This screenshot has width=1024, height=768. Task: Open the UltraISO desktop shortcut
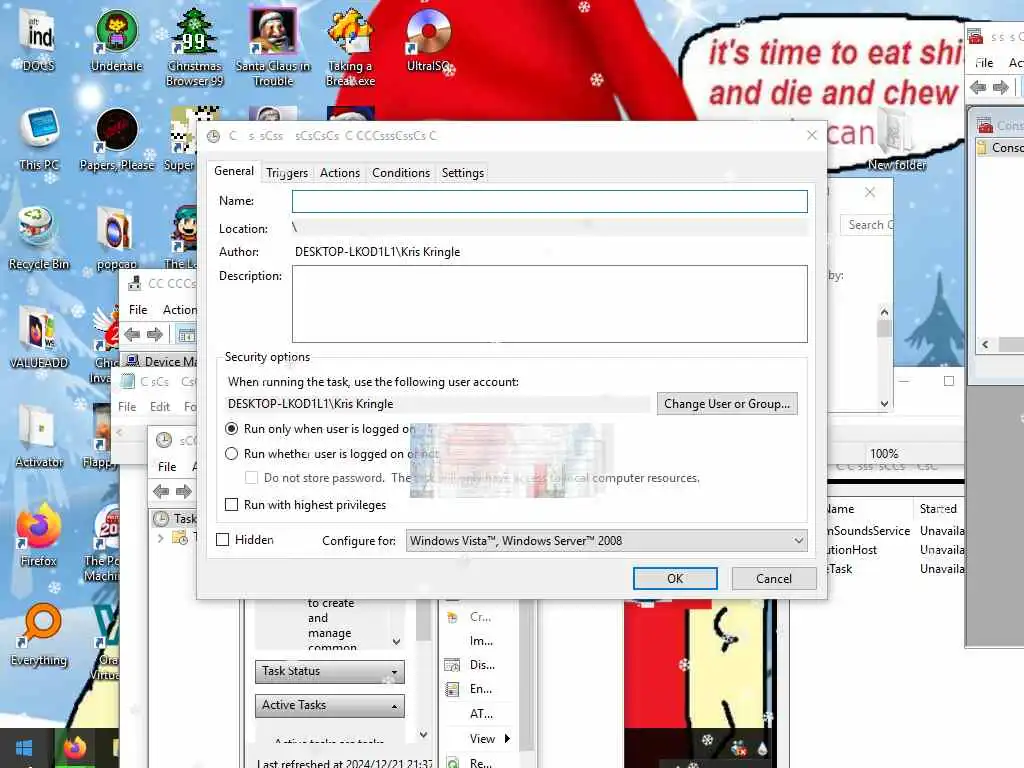pyautogui.click(x=428, y=39)
